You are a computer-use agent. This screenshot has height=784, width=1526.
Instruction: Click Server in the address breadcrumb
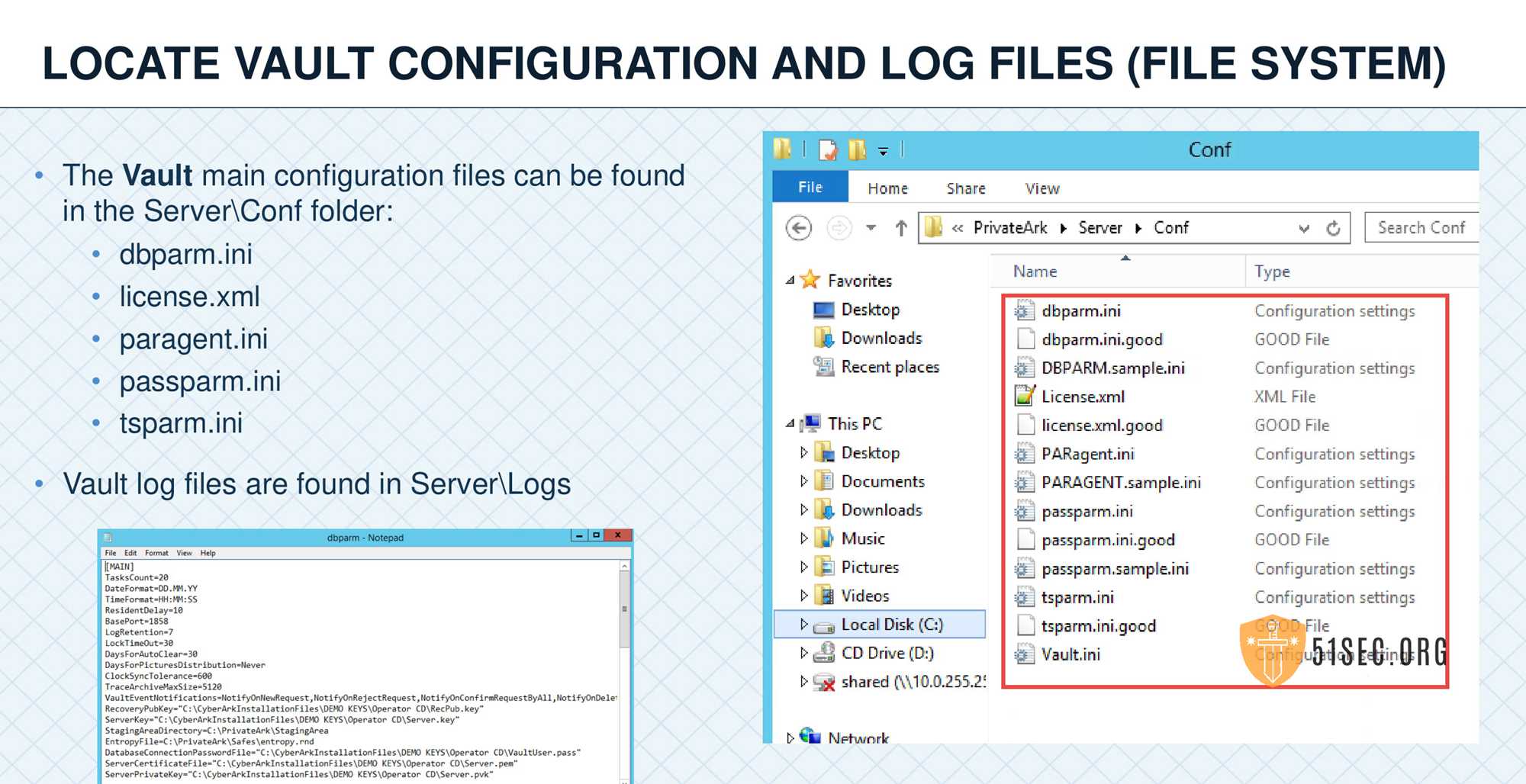pyautogui.click(x=1100, y=228)
